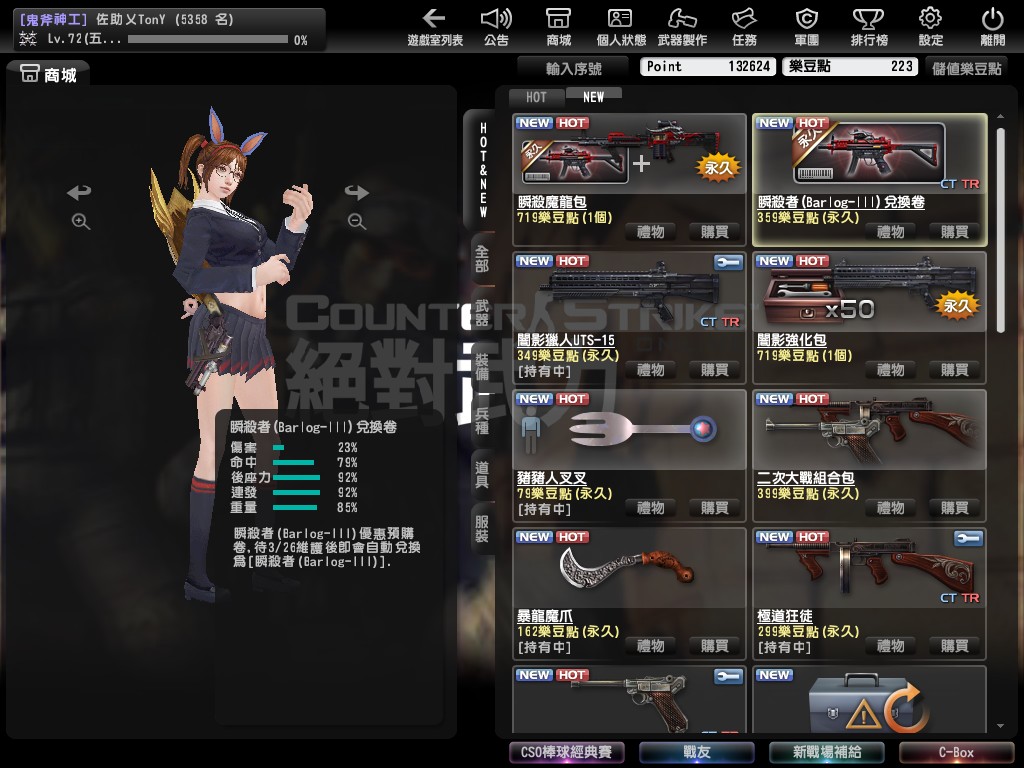Buy 豬豬人叉叉 item
The image size is (1024, 768).
point(714,508)
